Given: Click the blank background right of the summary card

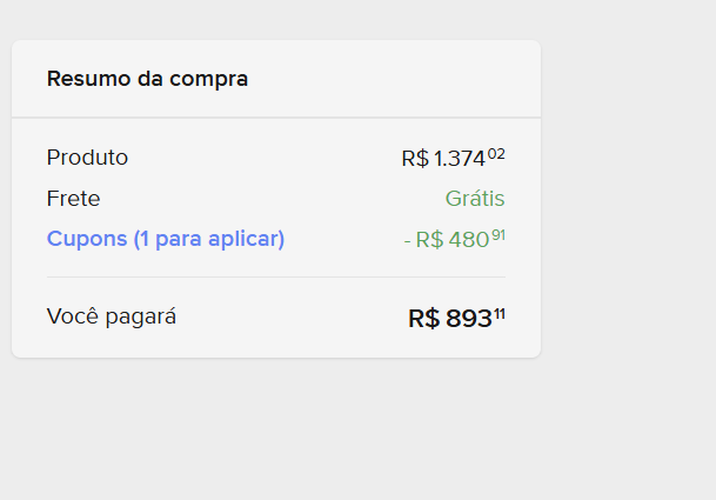Looking at the screenshot, I should click(630, 200).
